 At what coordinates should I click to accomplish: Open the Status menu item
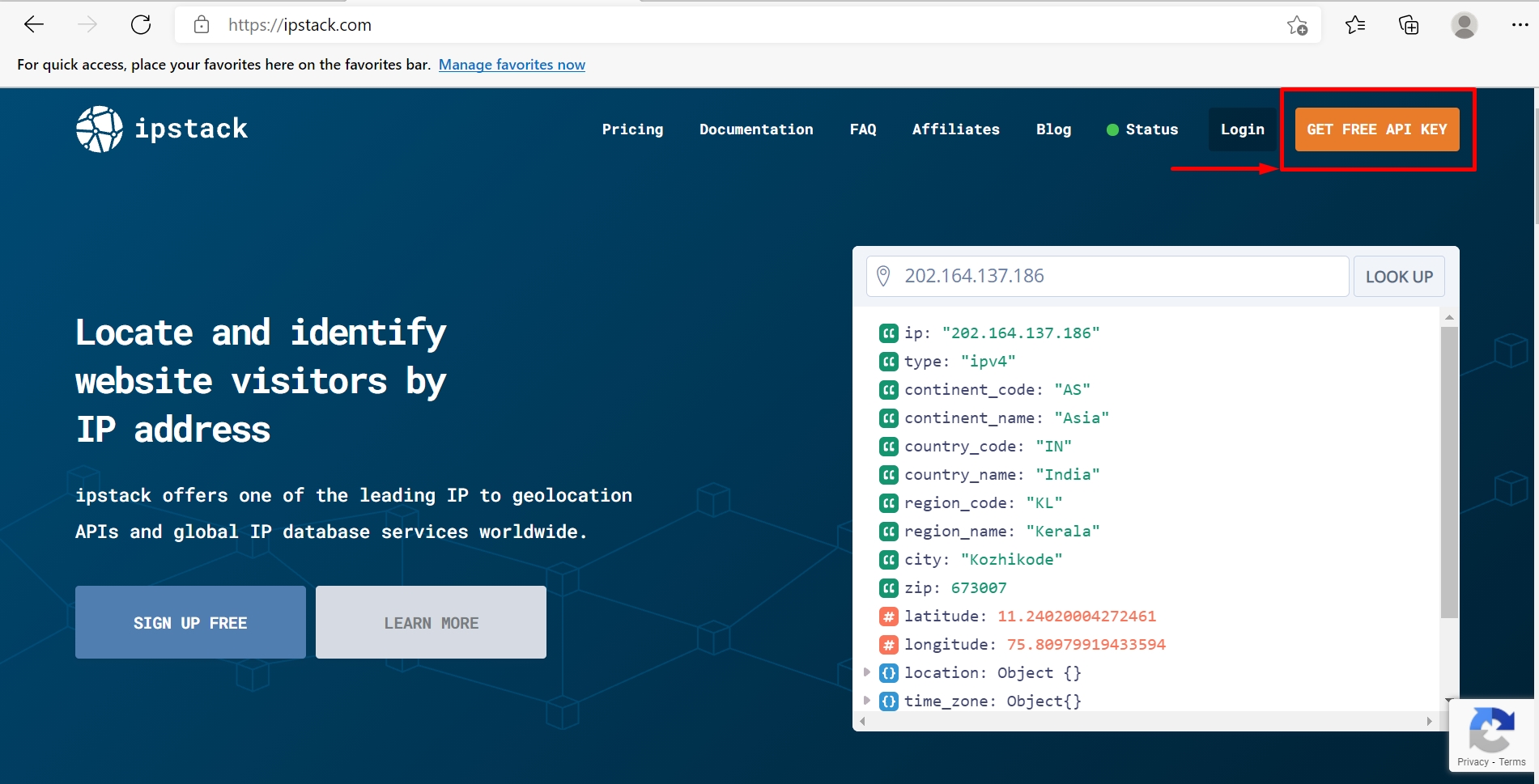click(1142, 129)
